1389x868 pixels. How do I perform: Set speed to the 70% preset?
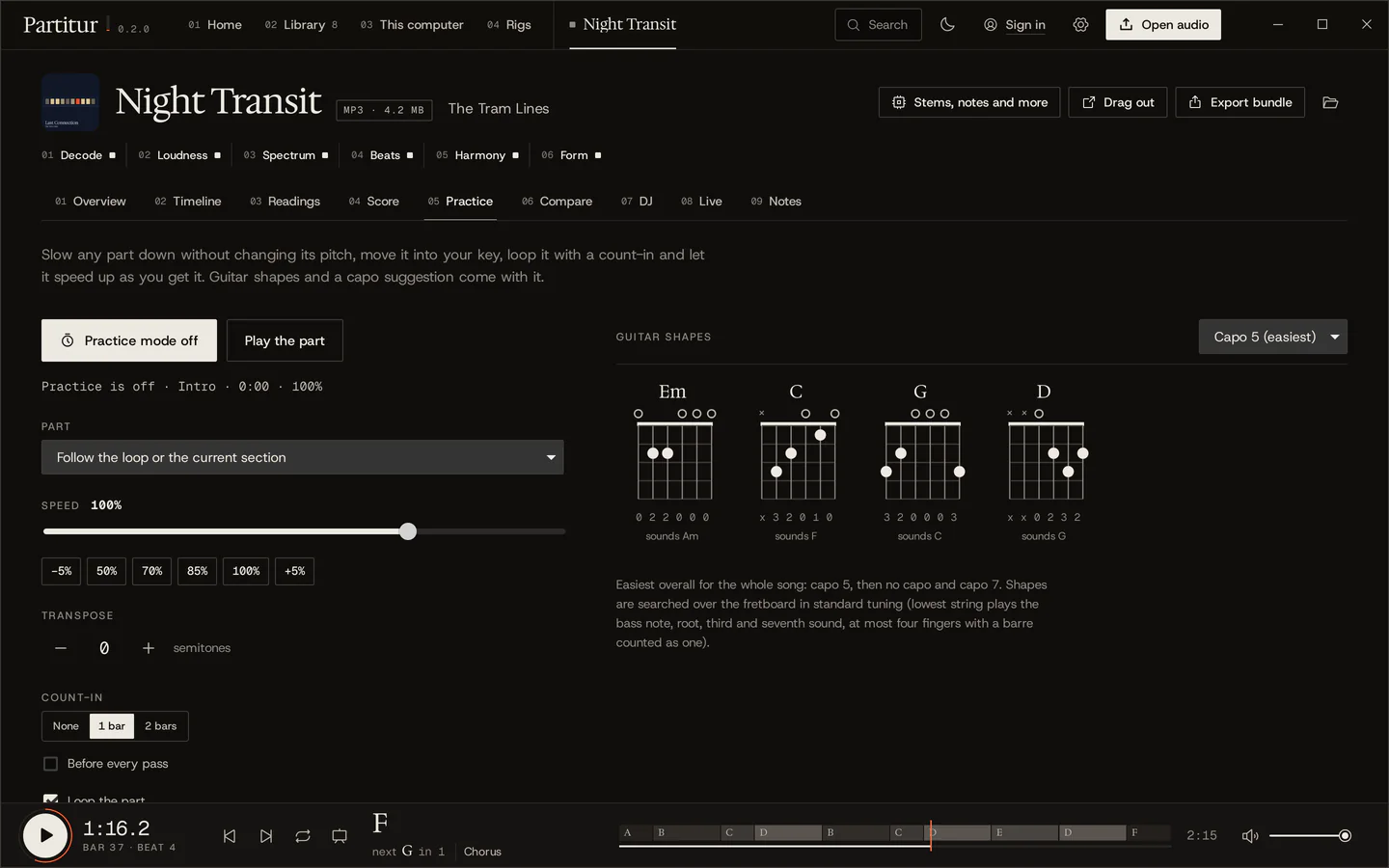click(x=152, y=571)
